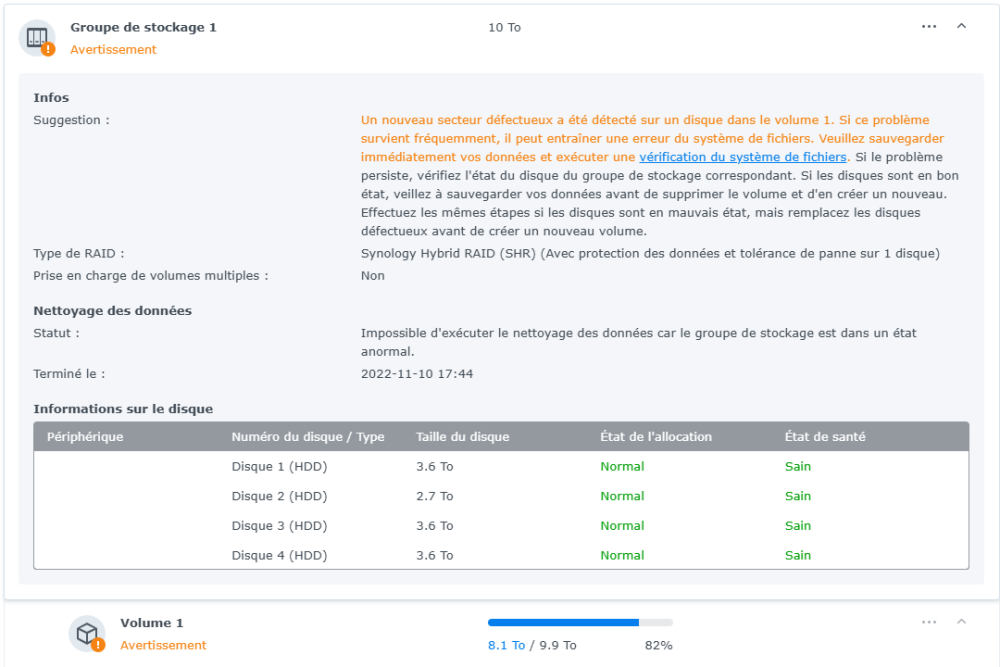The height and width of the screenshot is (667, 1000).
Task: Collapse the Volume 1 section
Action: 962,622
